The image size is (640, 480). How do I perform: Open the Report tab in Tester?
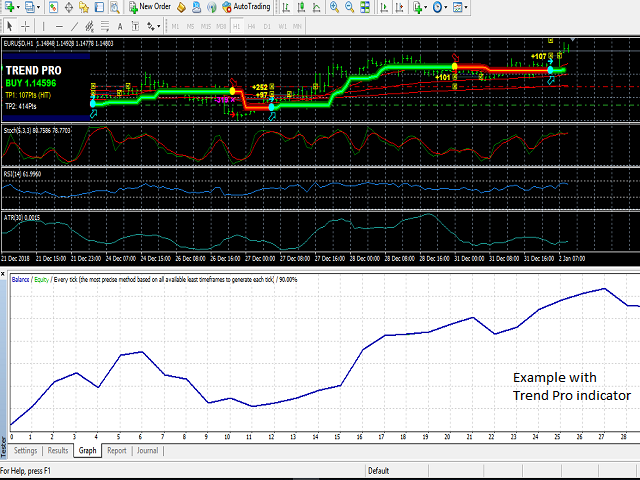117,451
